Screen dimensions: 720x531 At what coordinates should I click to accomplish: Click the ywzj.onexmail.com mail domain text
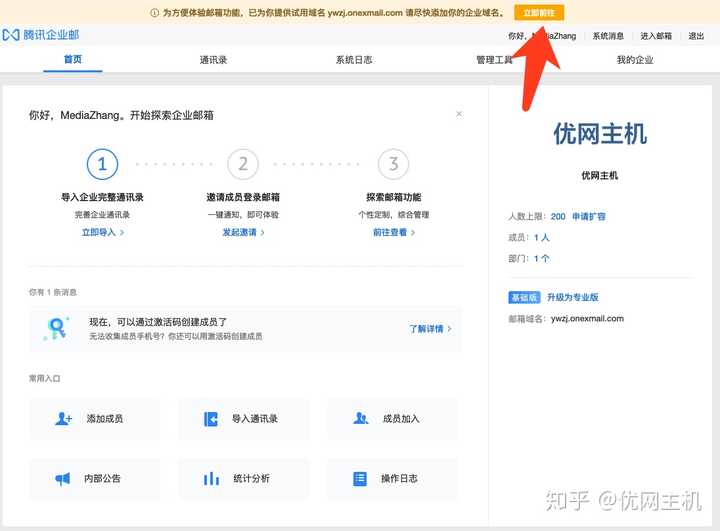pos(587,318)
